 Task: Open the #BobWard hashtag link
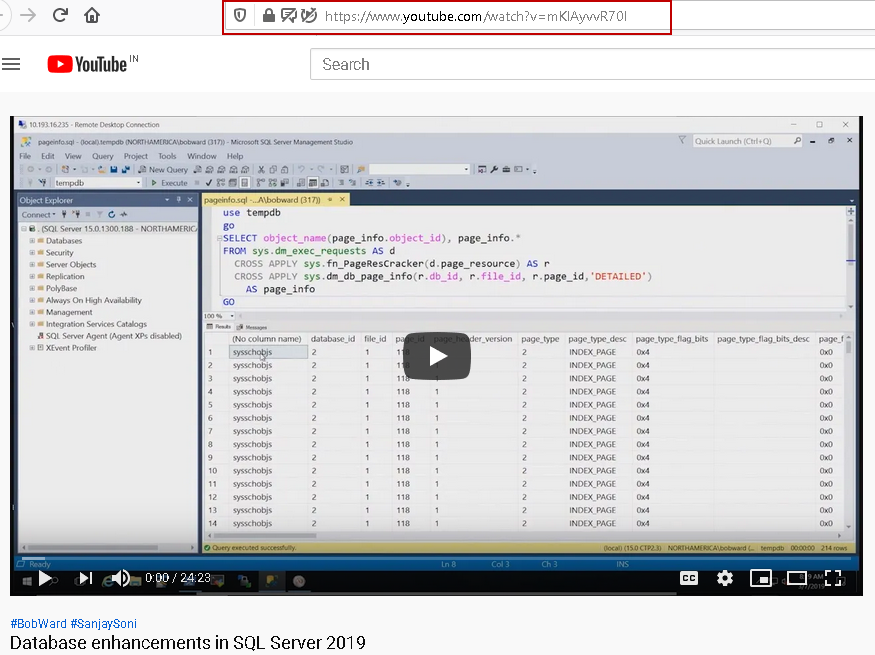(39, 623)
